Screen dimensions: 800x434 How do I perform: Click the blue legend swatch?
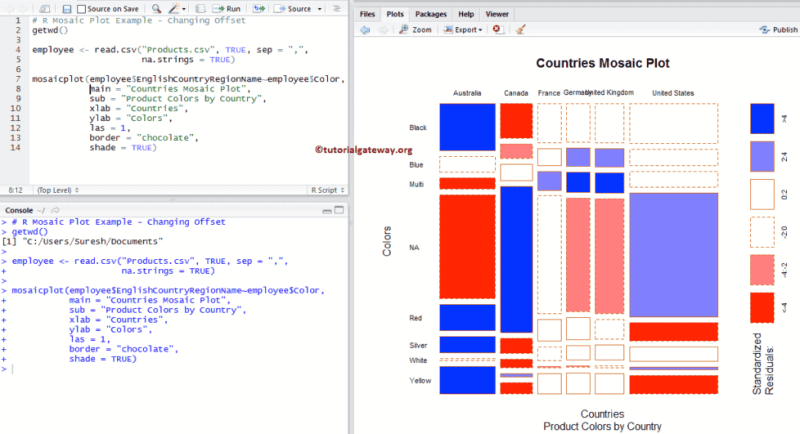click(762, 118)
